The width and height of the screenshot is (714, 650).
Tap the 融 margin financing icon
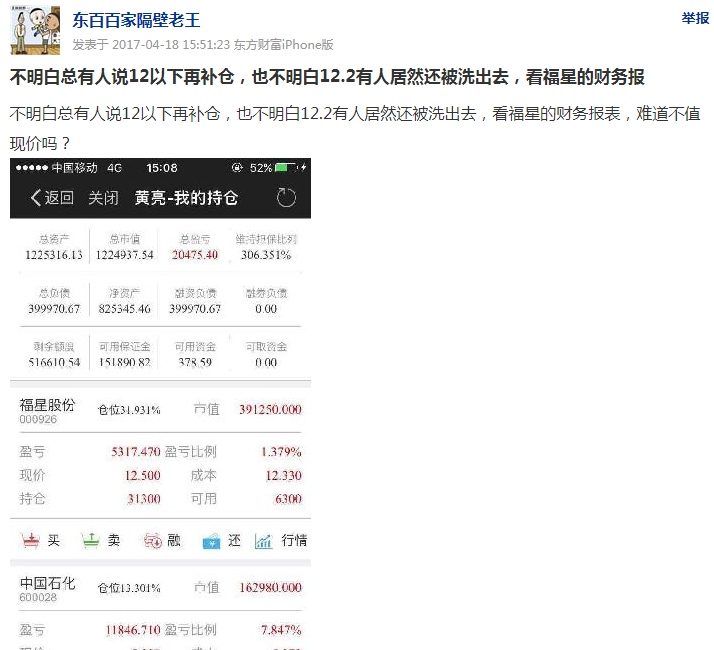click(x=153, y=540)
